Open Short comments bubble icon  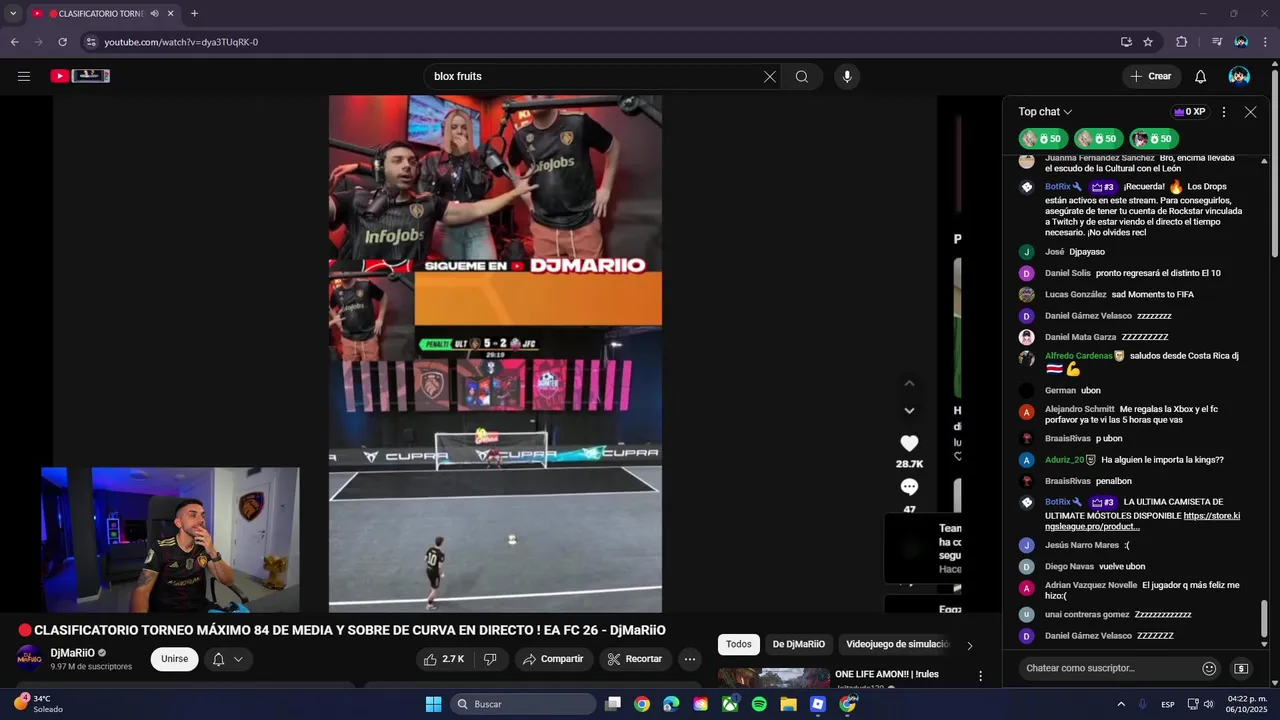pos(909,487)
